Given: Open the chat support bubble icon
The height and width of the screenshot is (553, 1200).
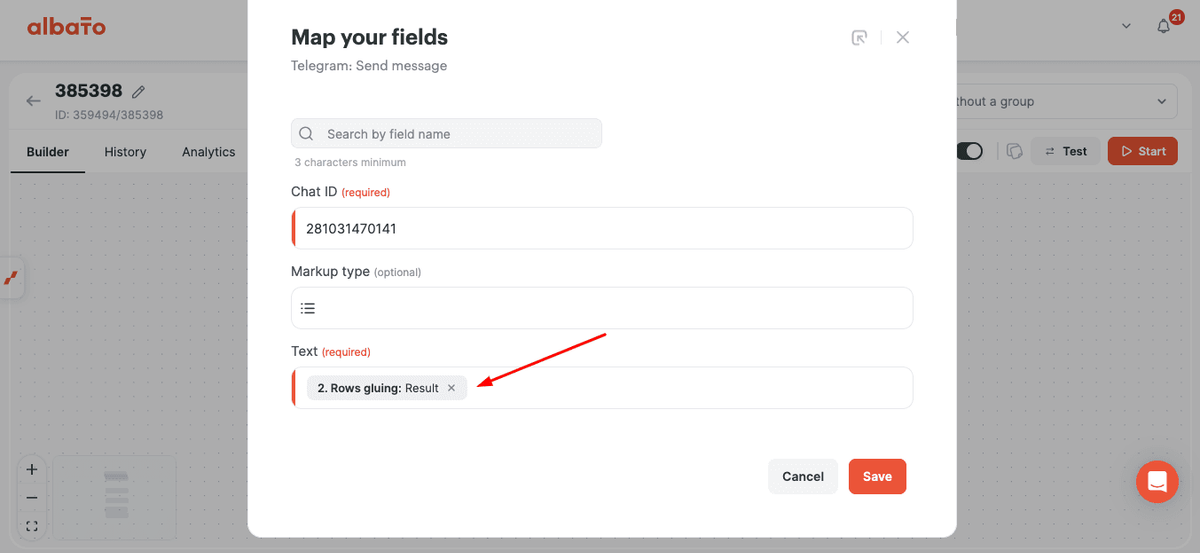Looking at the screenshot, I should [x=1157, y=482].
